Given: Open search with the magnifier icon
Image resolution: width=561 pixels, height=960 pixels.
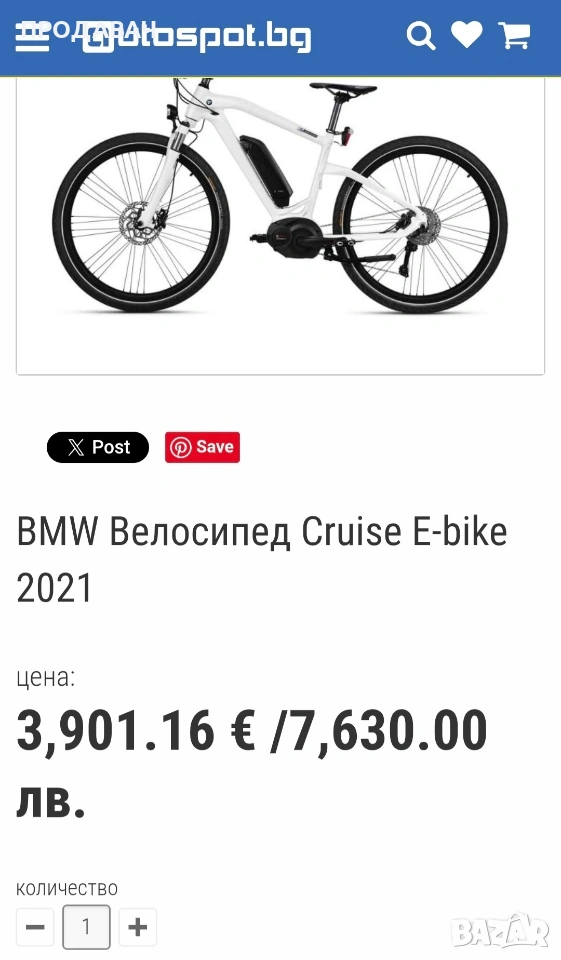Looking at the screenshot, I should [421, 36].
